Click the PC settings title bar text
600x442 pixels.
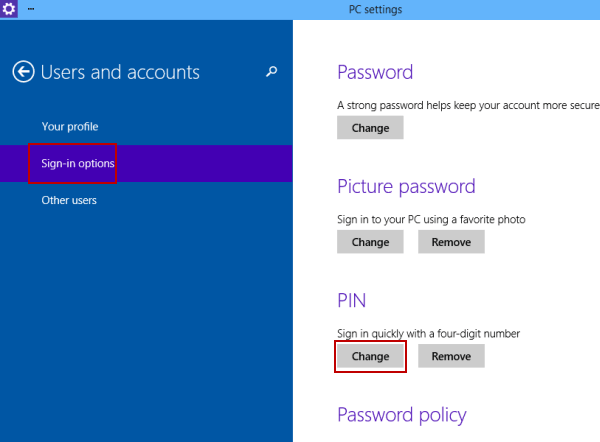coord(375,10)
